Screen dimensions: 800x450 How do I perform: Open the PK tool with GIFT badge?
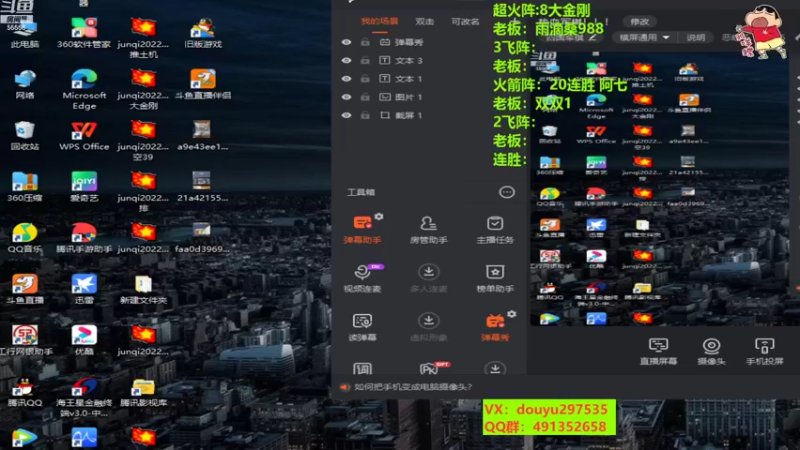pyautogui.click(x=431, y=368)
